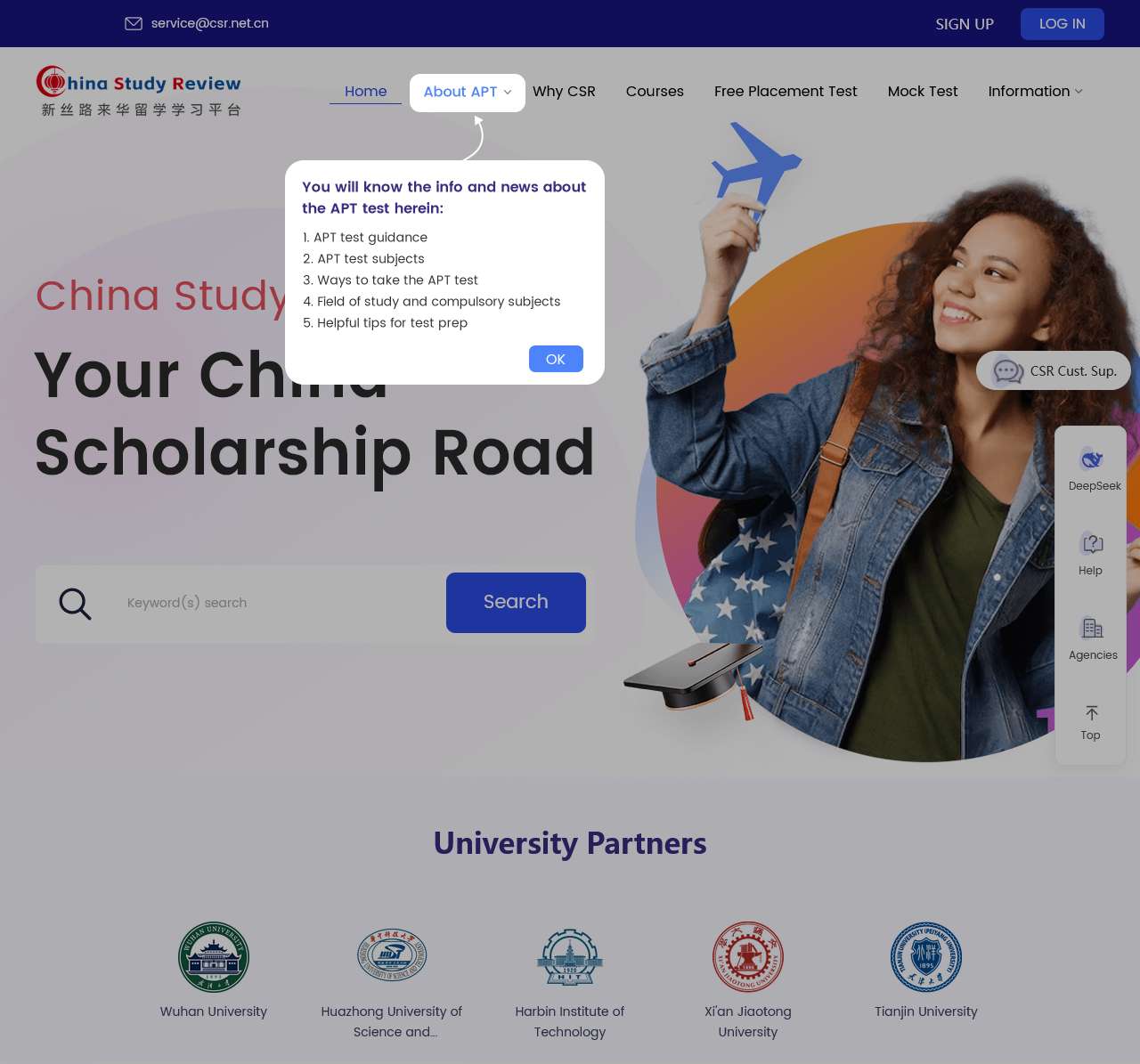1140x1064 pixels.
Task: Select the Tianjin University emblem
Action: pyautogui.click(x=926, y=957)
